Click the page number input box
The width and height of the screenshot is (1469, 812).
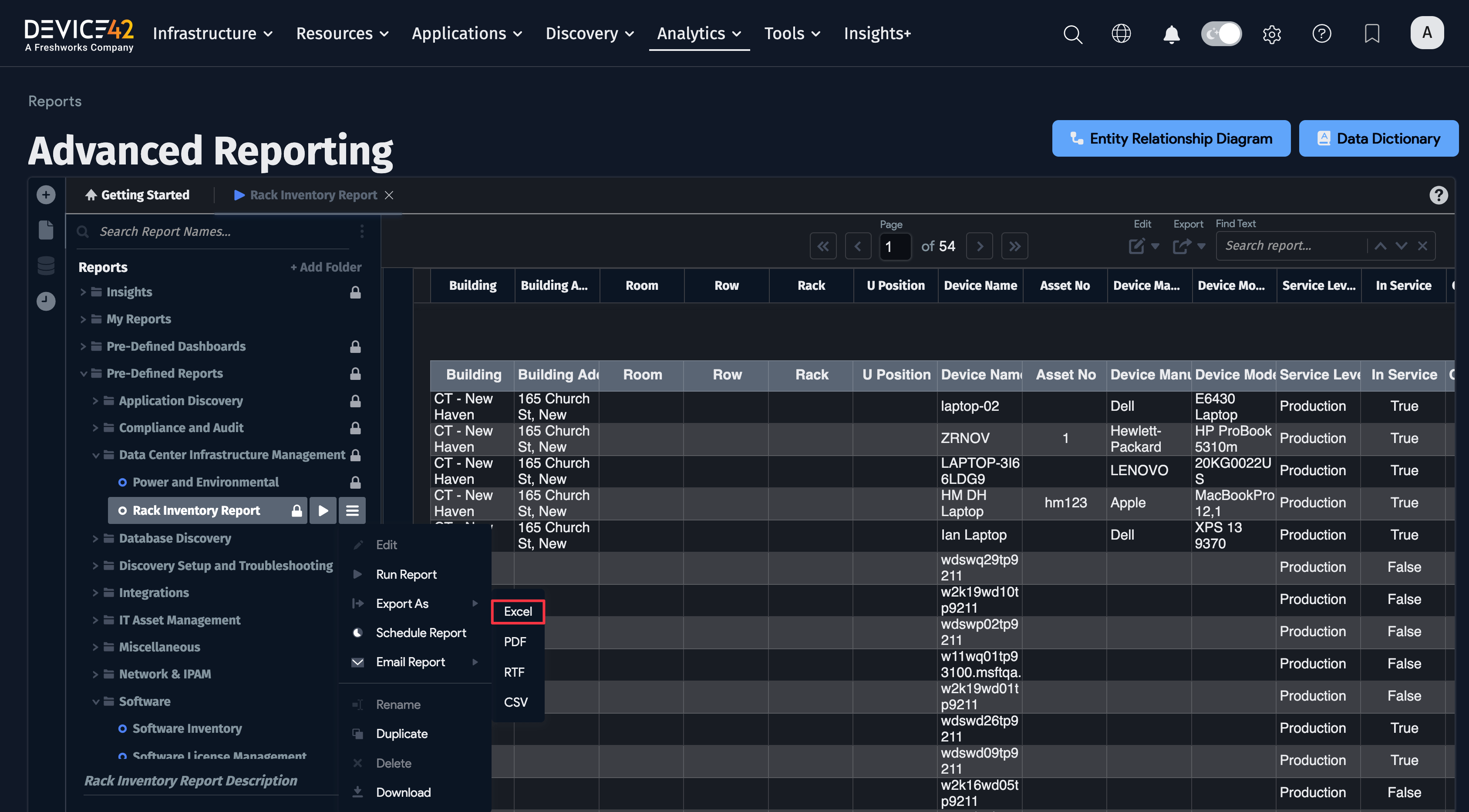895,247
